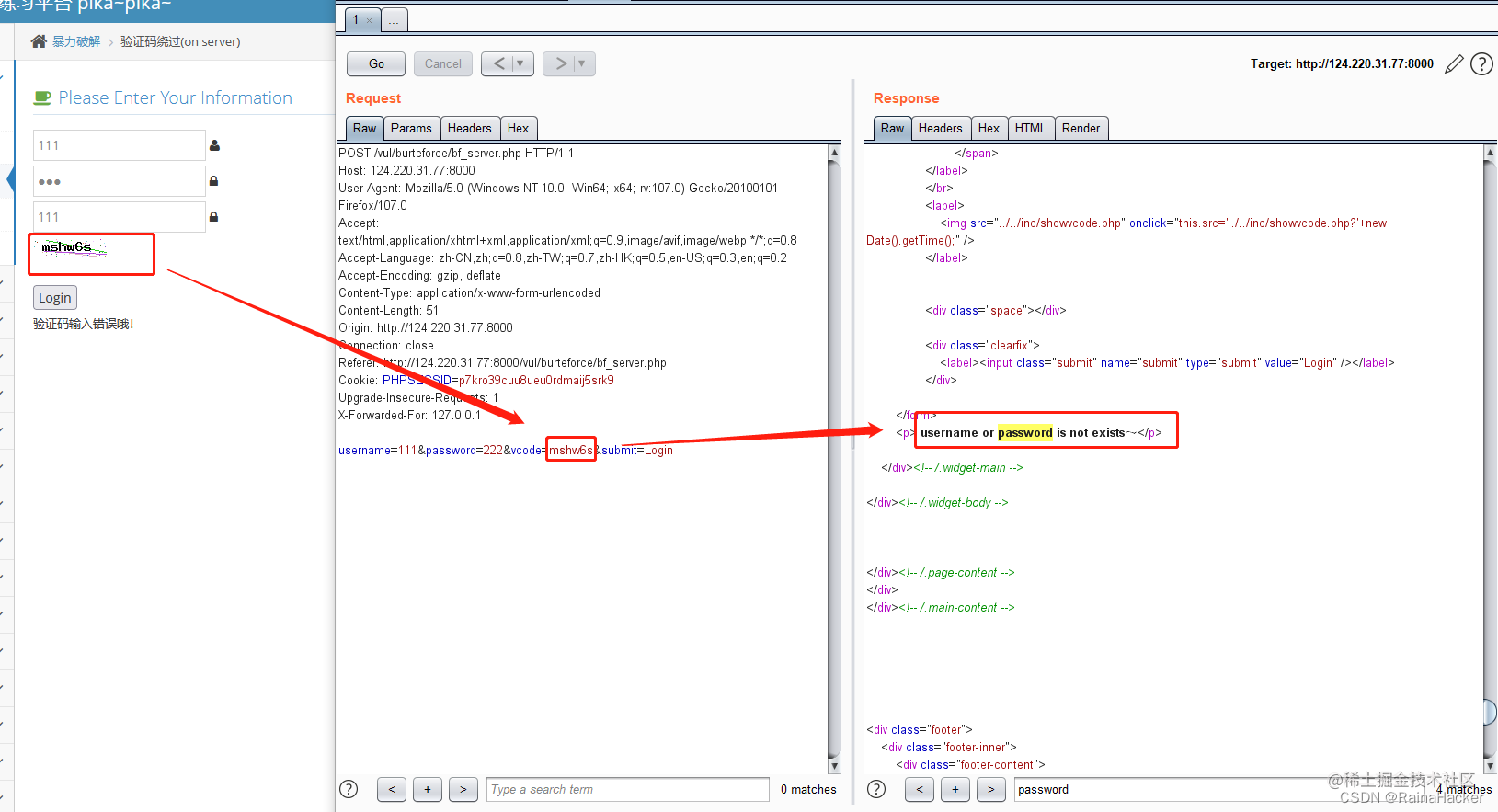1498x812 pixels.
Task: Switch to Response Render tab
Action: [1081, 128]
